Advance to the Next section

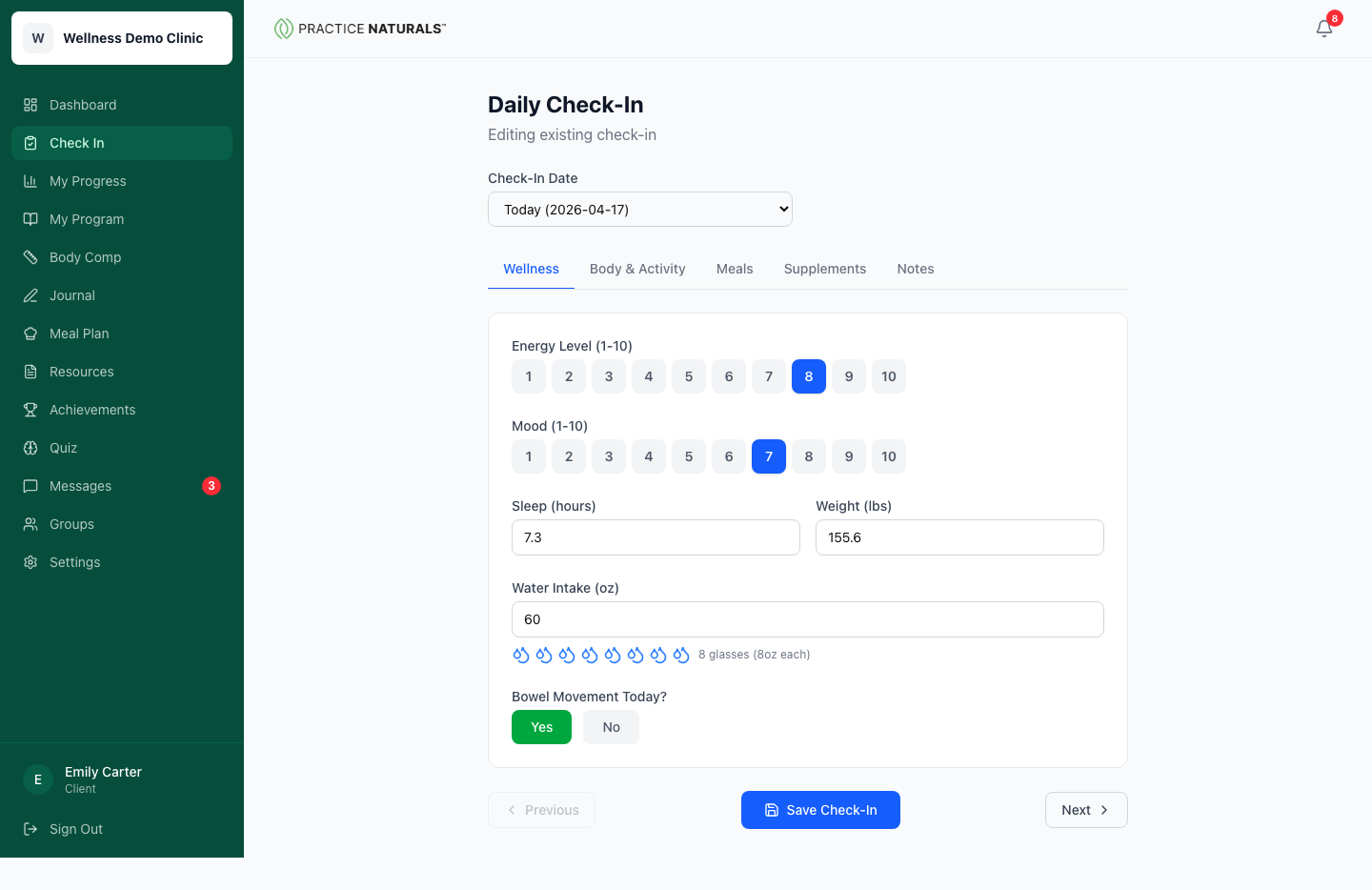(x=1086, y=809)
